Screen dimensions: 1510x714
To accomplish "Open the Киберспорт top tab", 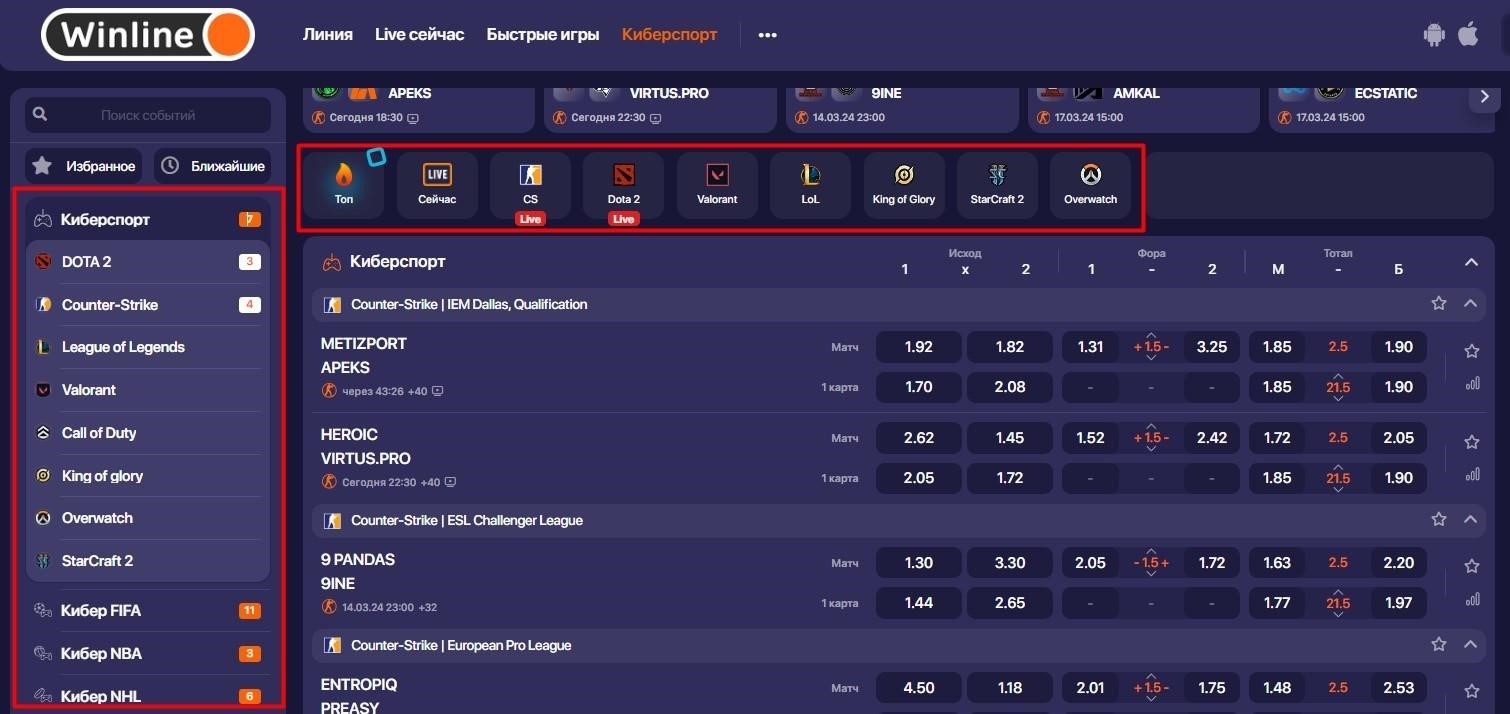I will pos(670,34).
